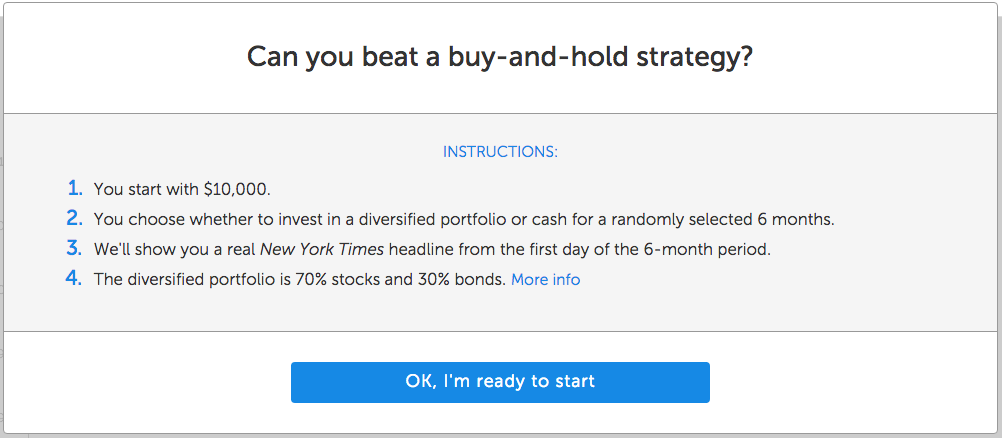Click the blue number 4 list marker

point(74,279)
